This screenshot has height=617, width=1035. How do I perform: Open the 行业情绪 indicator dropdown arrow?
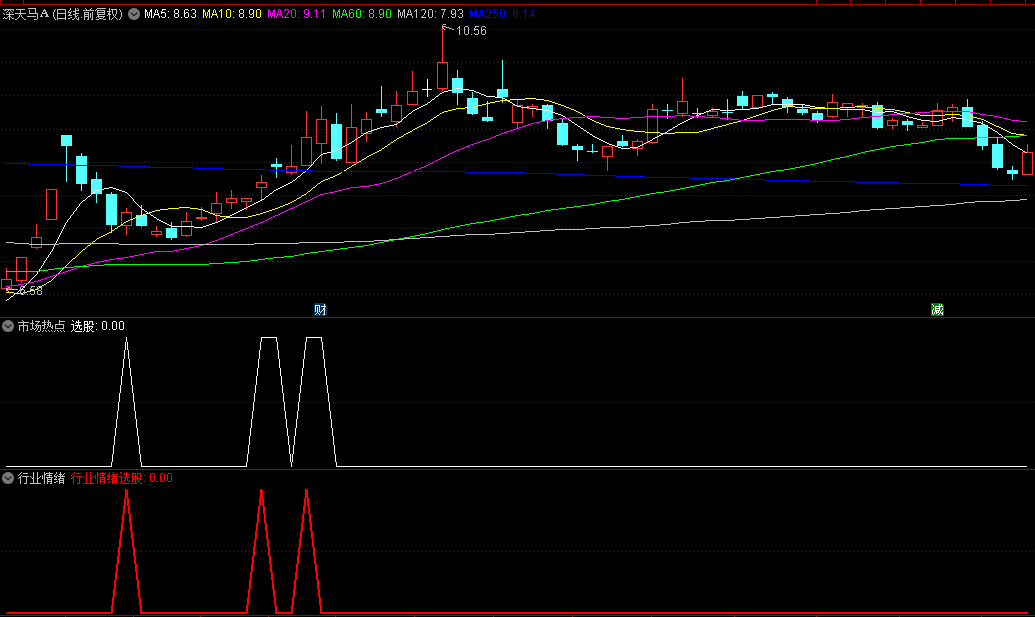8,478
